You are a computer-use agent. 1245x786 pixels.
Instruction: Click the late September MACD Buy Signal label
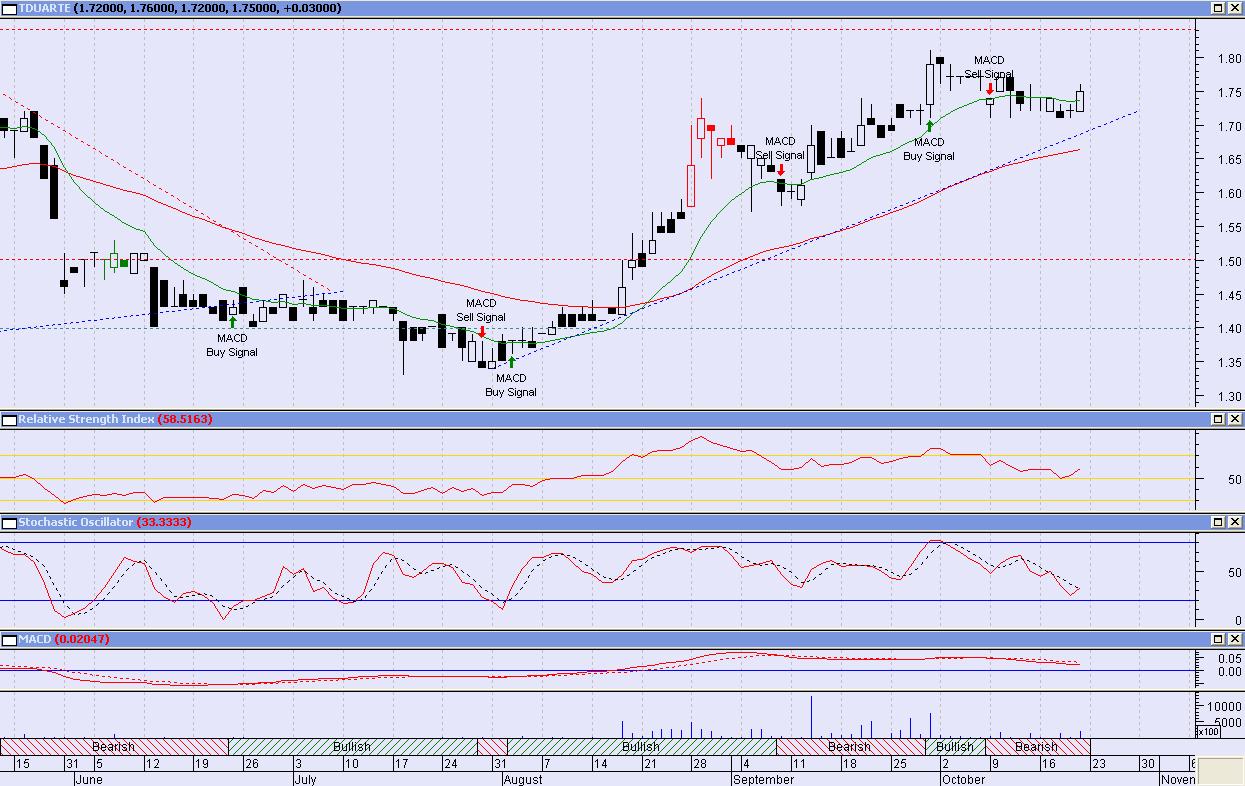click(929, 149)
